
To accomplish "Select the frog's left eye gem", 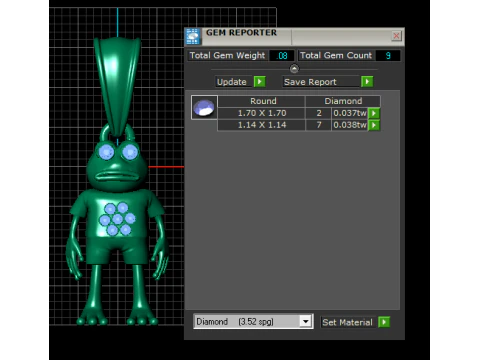I will (106, 152).
